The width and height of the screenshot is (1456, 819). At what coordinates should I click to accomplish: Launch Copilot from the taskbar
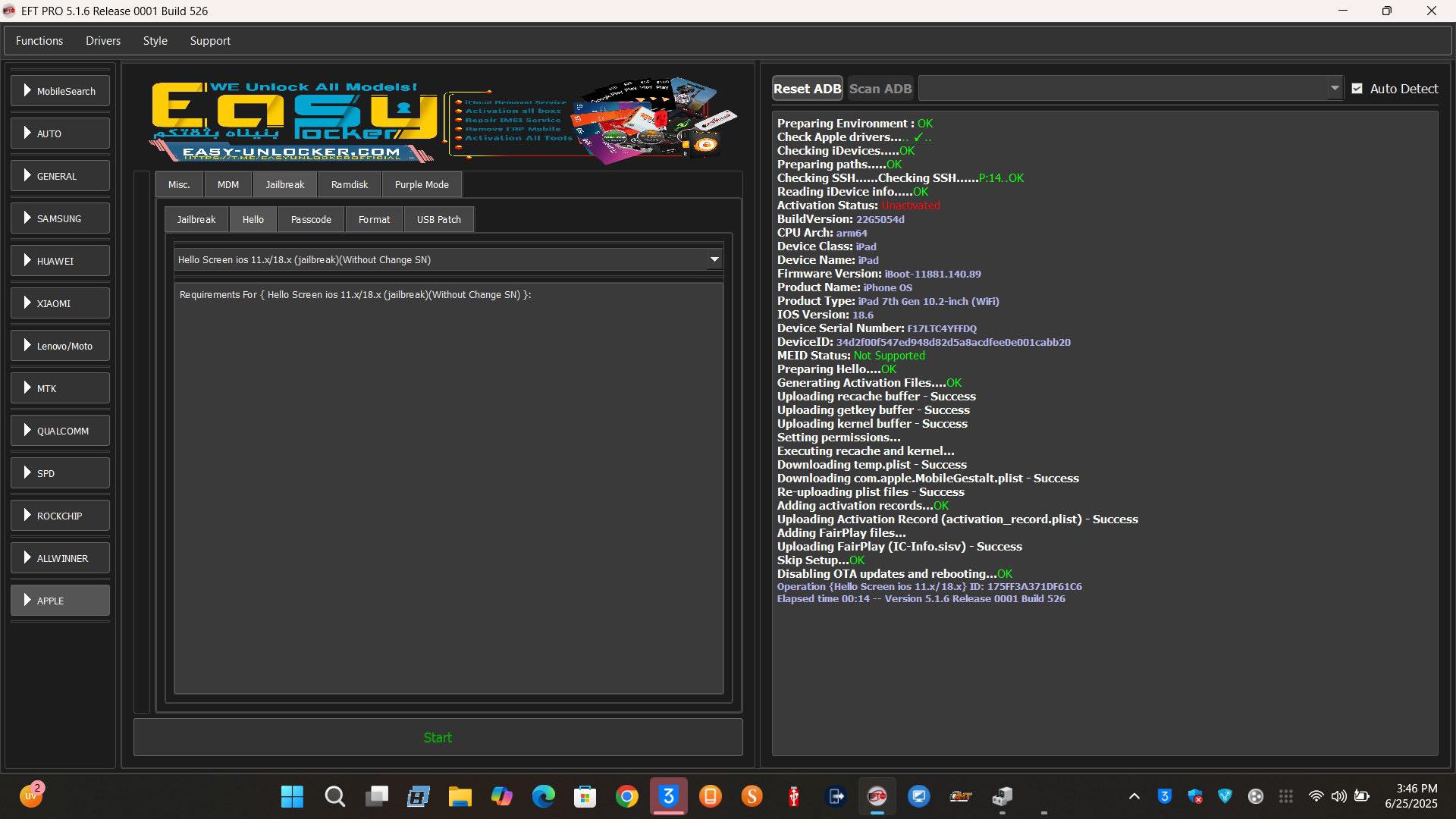click(x=501, y=796)
